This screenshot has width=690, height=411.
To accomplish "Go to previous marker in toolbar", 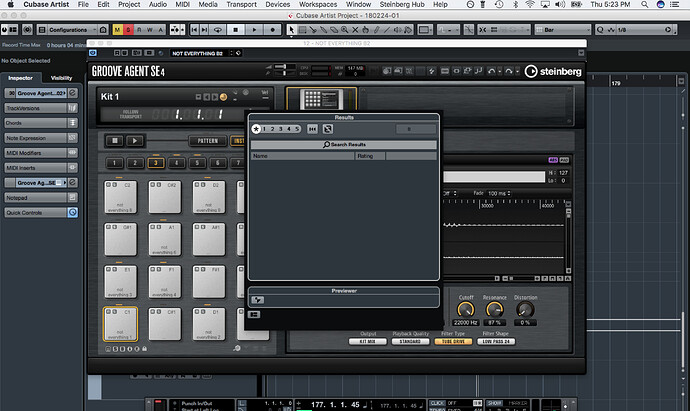I will (194, 30).
